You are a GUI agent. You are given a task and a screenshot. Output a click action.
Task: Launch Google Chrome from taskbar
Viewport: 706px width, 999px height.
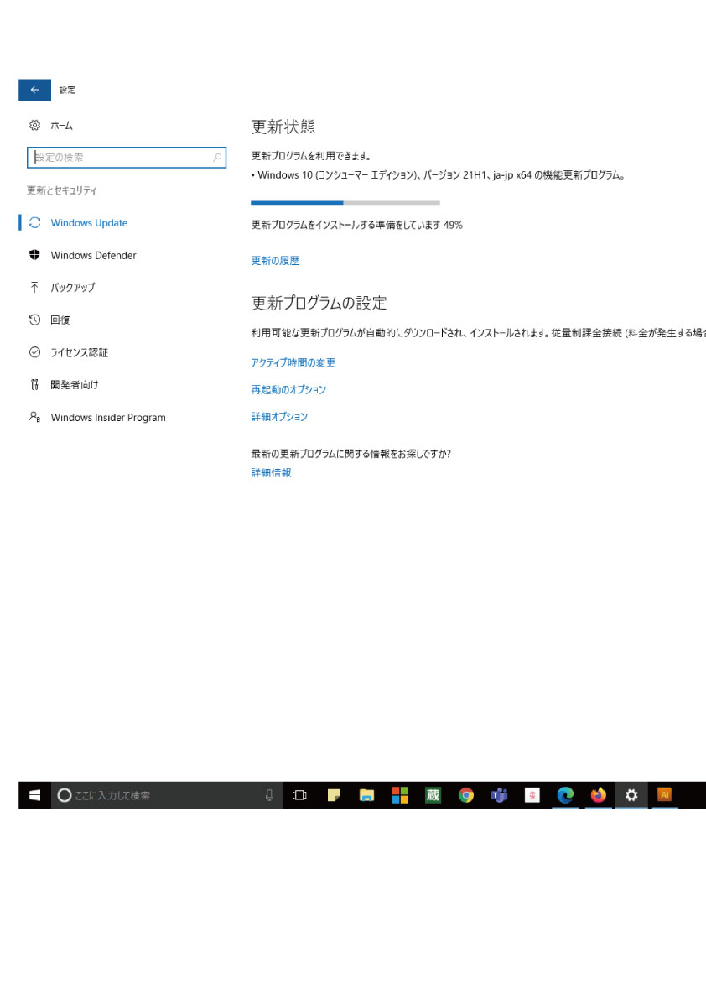466,795
